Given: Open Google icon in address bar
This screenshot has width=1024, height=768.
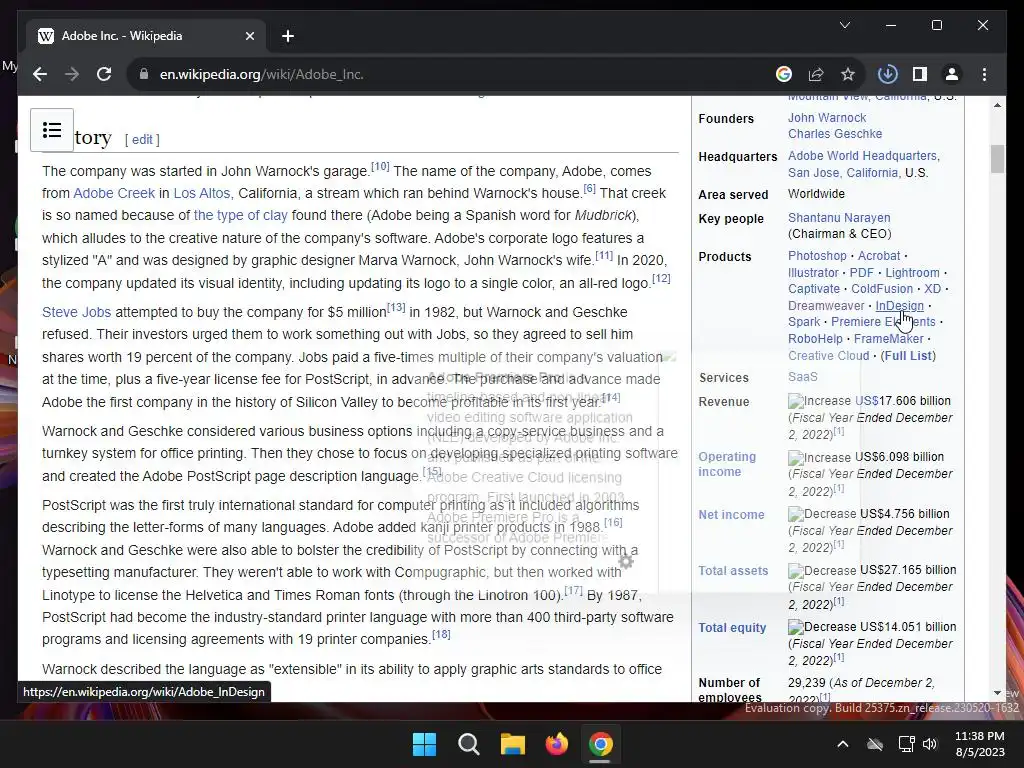Looking at the screenshot, I should click(784, 74).
